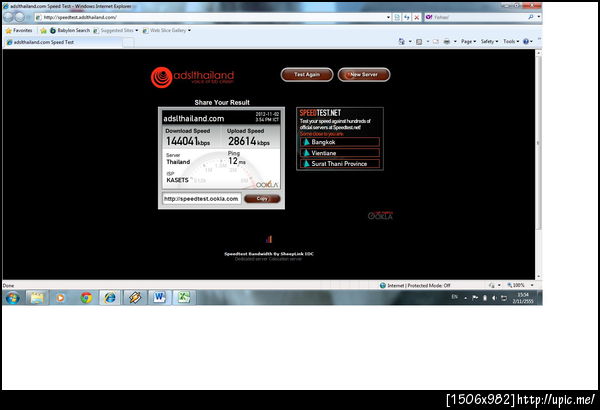Viewport: 600px width, 410px height.
Task: Open the address bar history dropdown
Action: [388, 17]
